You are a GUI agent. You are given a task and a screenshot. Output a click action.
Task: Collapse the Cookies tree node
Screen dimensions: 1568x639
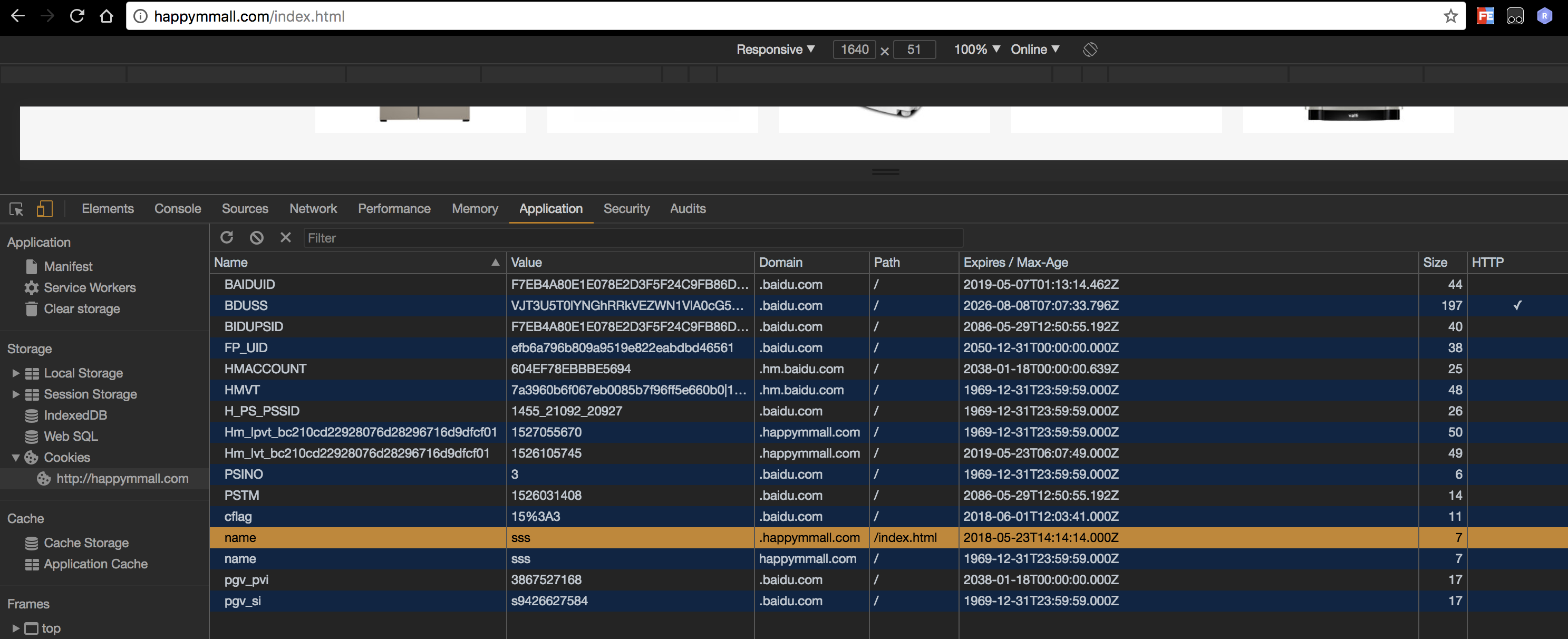pos(16,458)
